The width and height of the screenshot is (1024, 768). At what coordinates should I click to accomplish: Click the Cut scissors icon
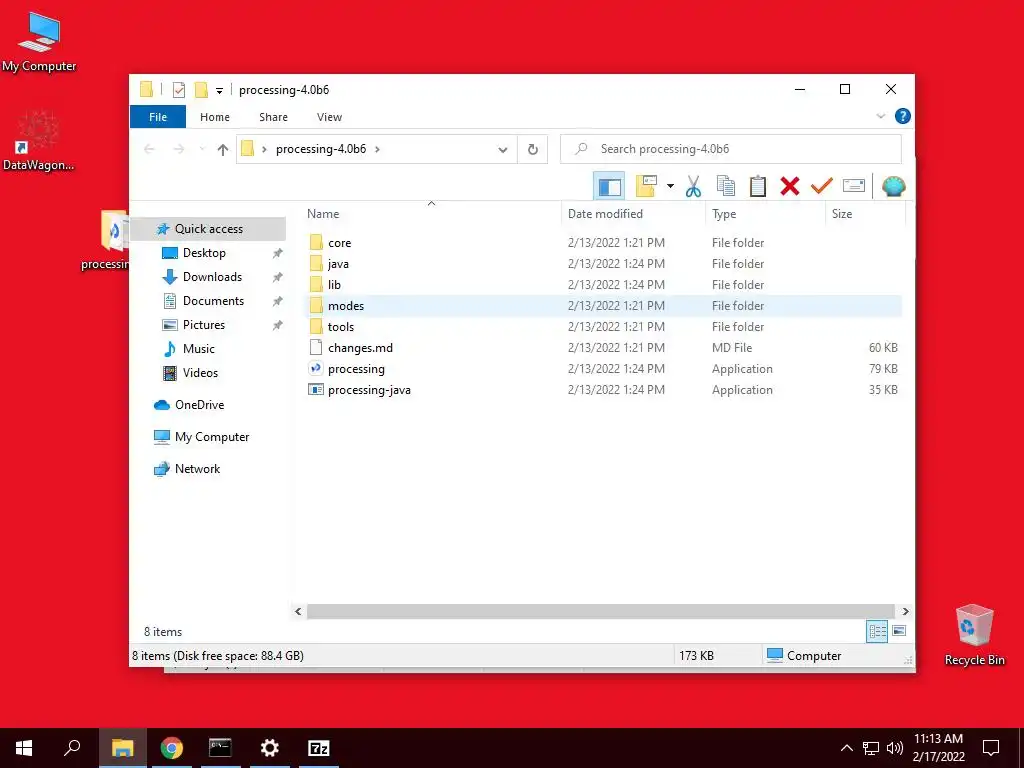click(693, 187)
